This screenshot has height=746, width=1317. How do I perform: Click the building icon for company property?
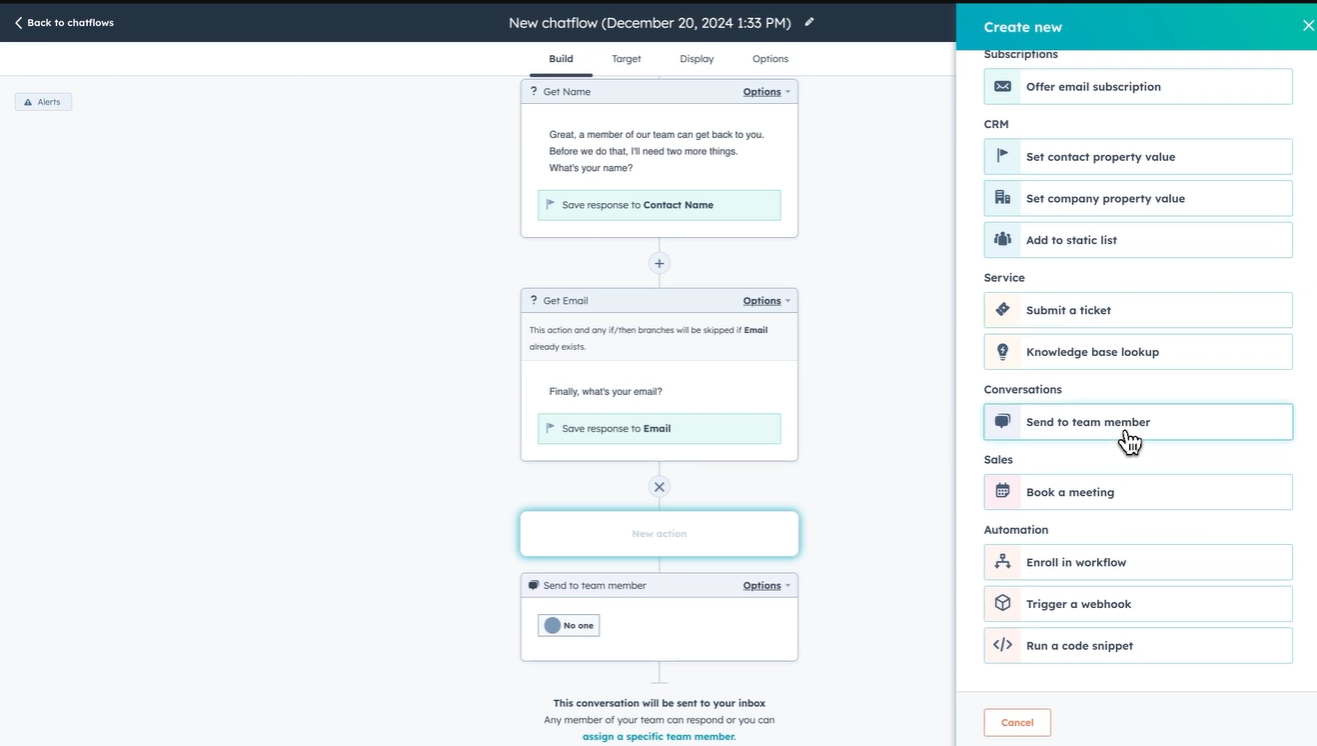pos(1002,198)
